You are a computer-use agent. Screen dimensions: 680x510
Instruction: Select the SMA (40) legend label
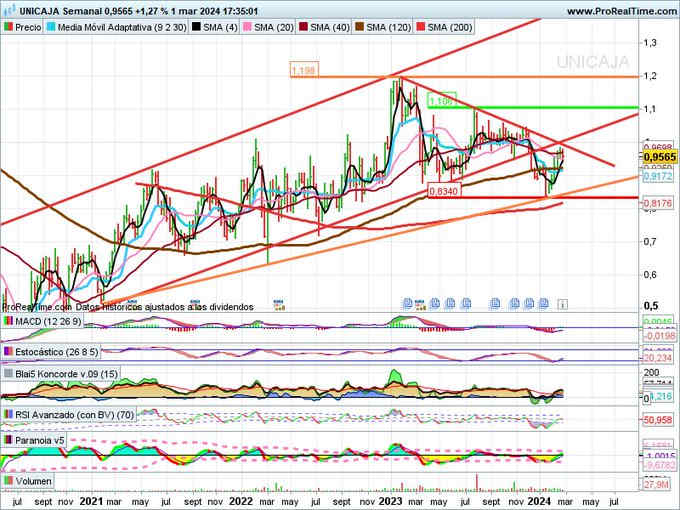point(330,27)
